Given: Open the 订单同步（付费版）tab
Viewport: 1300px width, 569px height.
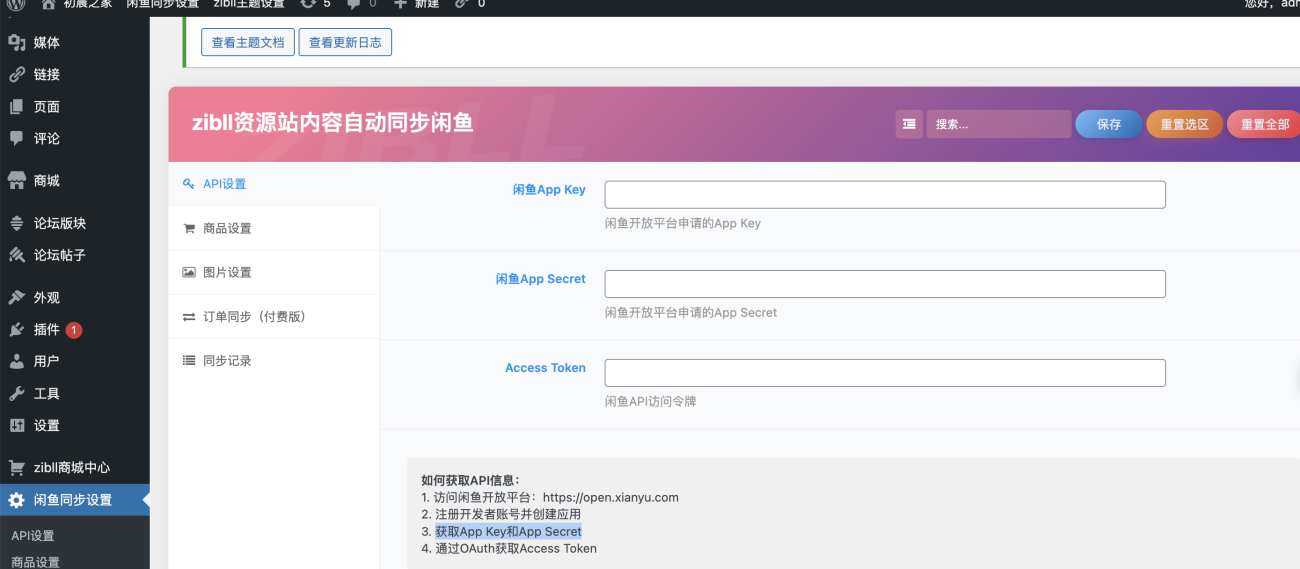Looking at the screenshot, I should [253, 316].
